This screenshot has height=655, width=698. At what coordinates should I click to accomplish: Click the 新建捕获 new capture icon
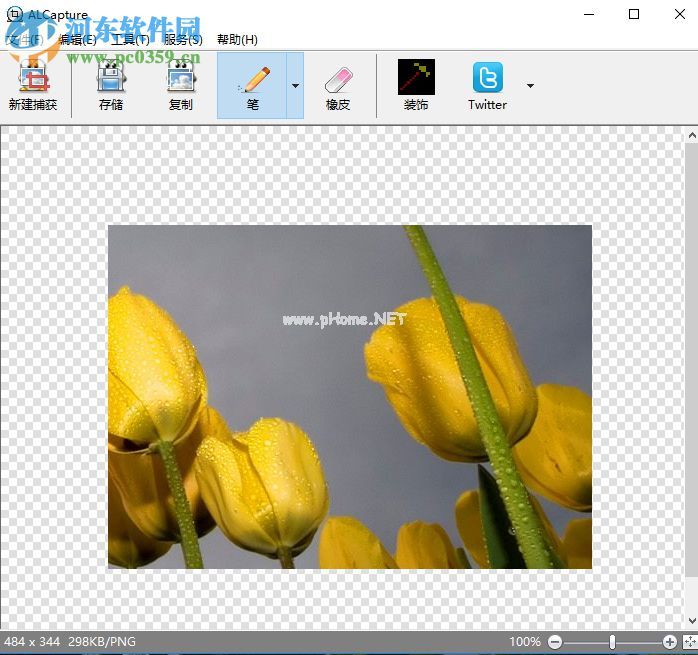[33, 85]
